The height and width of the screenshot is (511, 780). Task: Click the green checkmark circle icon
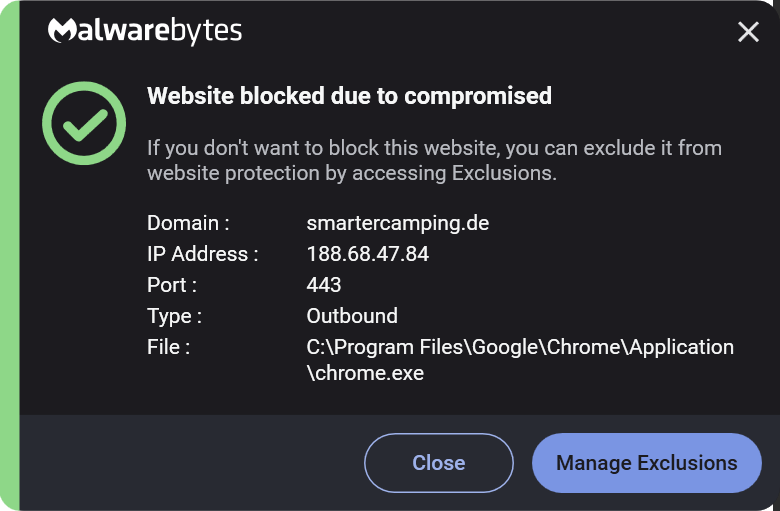84,123
